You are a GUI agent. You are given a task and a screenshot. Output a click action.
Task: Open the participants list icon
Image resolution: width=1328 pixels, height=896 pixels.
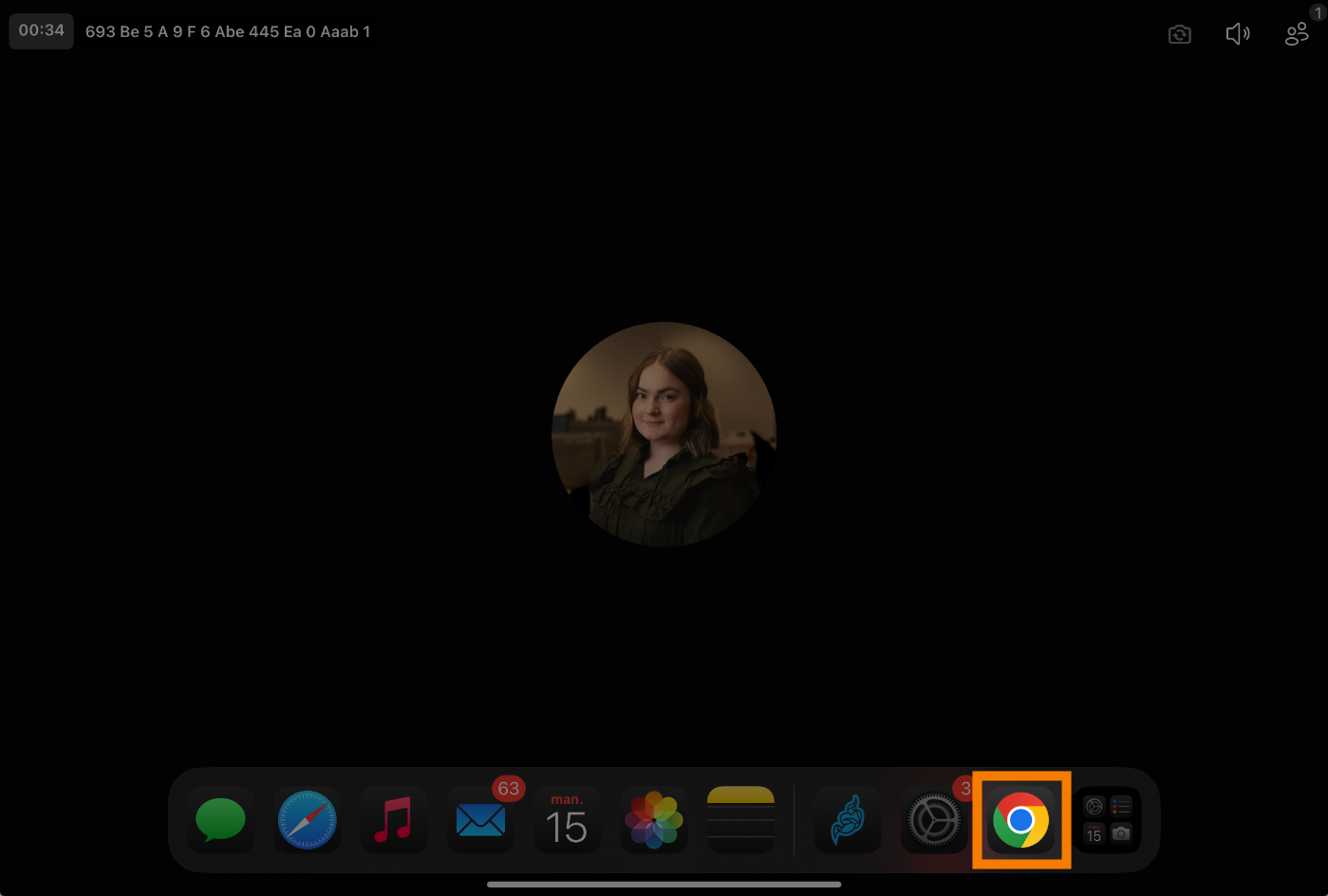click(1296, 35)
